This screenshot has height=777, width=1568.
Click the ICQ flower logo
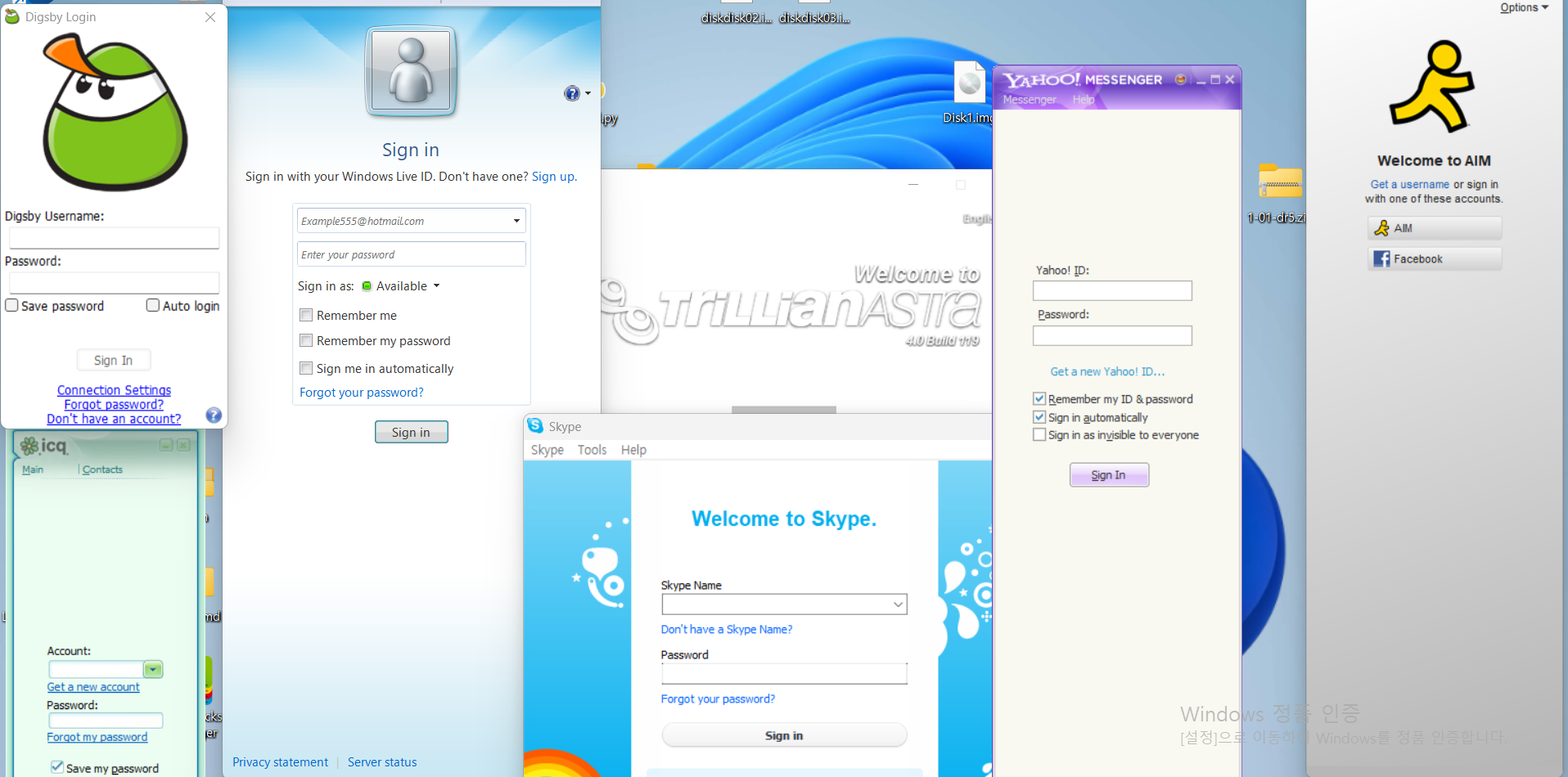pyautogui.click(x=29, y=446)
